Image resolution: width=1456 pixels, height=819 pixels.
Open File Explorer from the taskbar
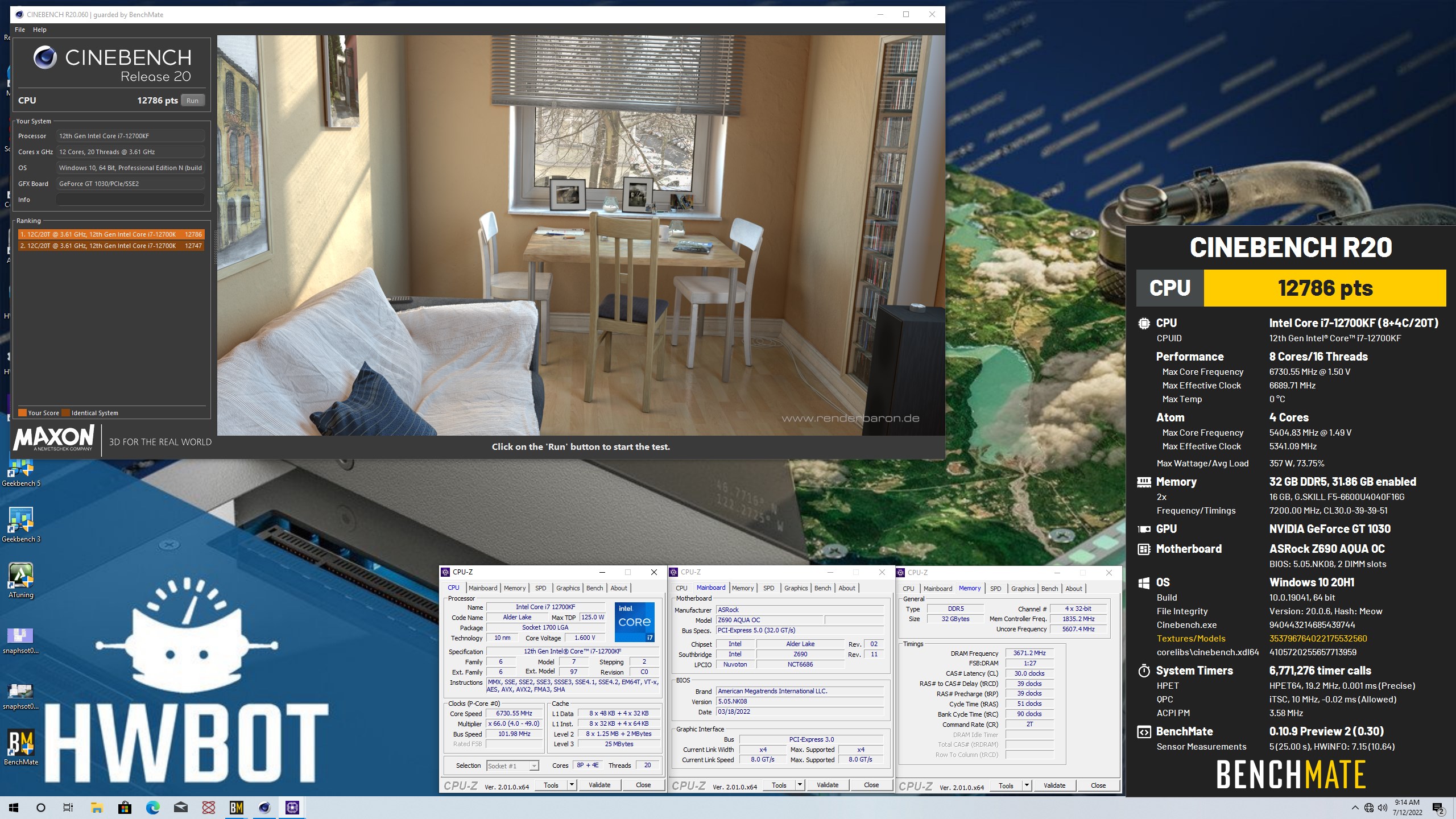pyautogui.click(x=97, y=808)
